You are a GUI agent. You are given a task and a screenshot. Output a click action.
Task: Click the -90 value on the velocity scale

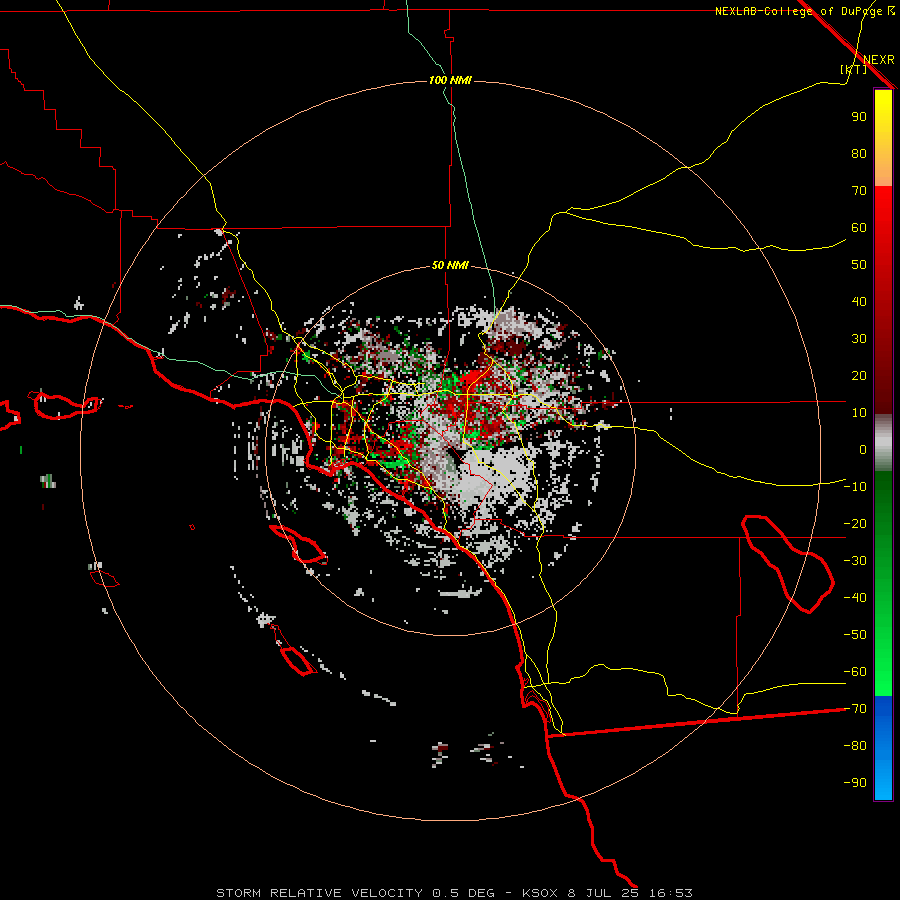tap(855, 783)
